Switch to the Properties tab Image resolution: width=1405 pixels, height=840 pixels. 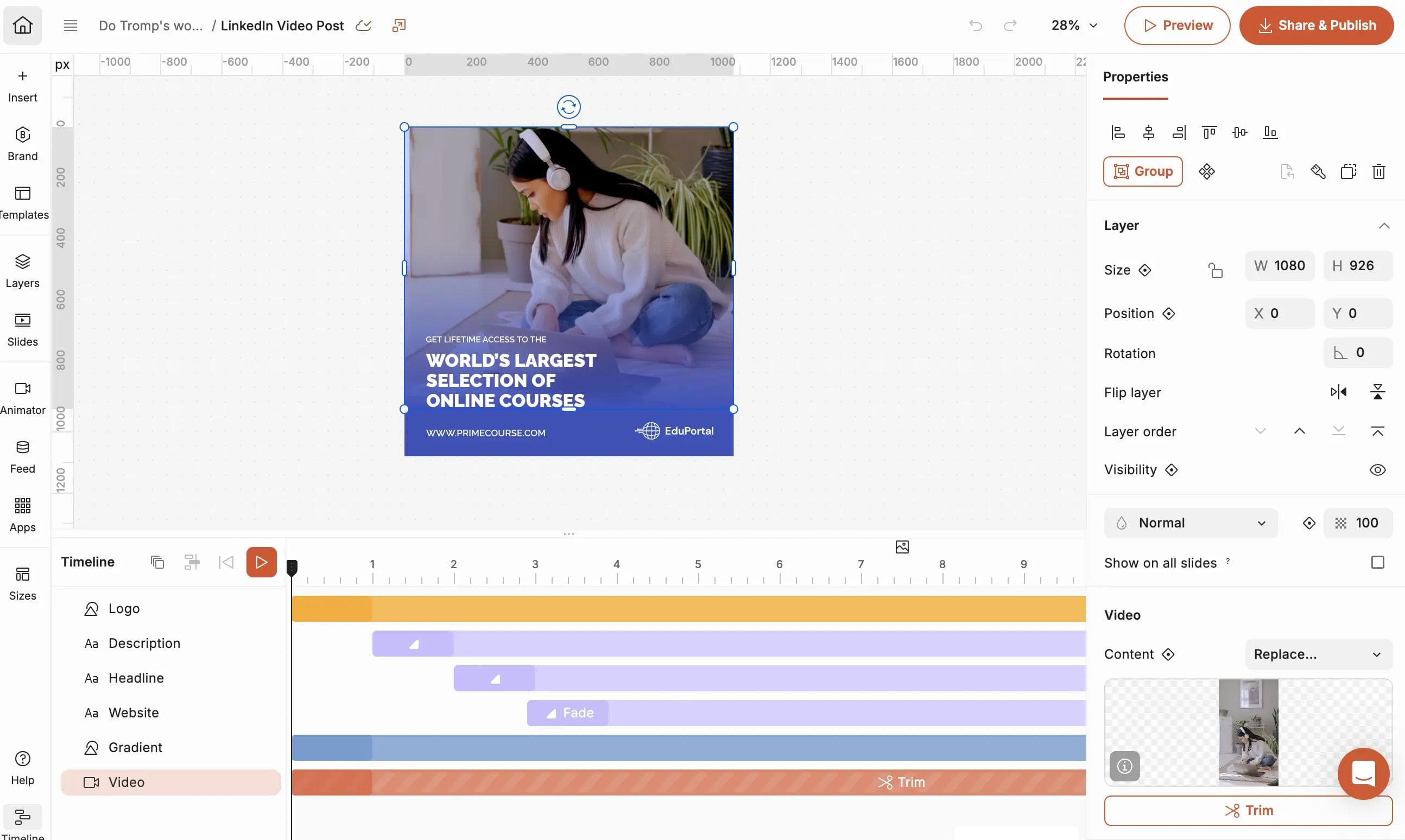[x=1135, y=77]
